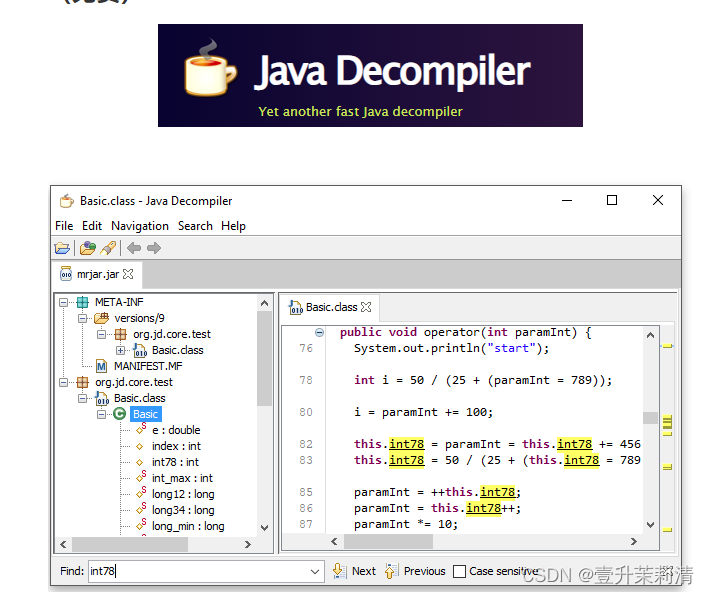The image size is (709, 594).
Task: Open the File menu
Action: tap(64, 226)
